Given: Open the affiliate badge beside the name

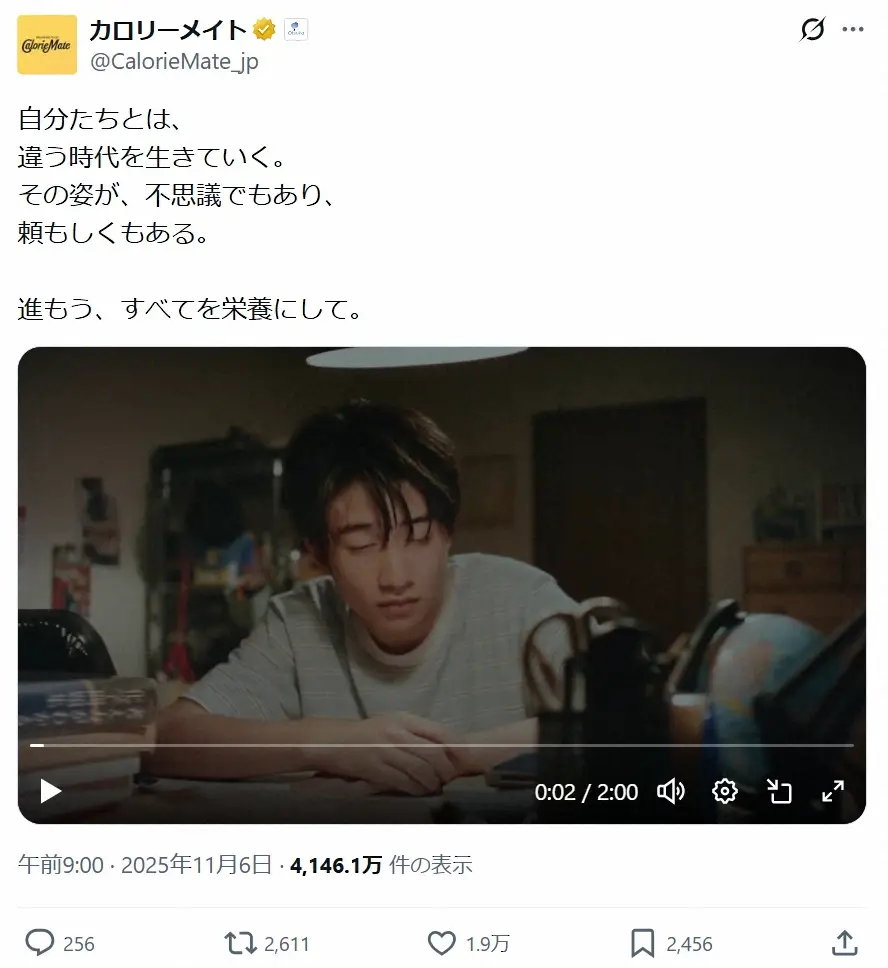Looking at the screenshot, I should [x=296, y=29].
